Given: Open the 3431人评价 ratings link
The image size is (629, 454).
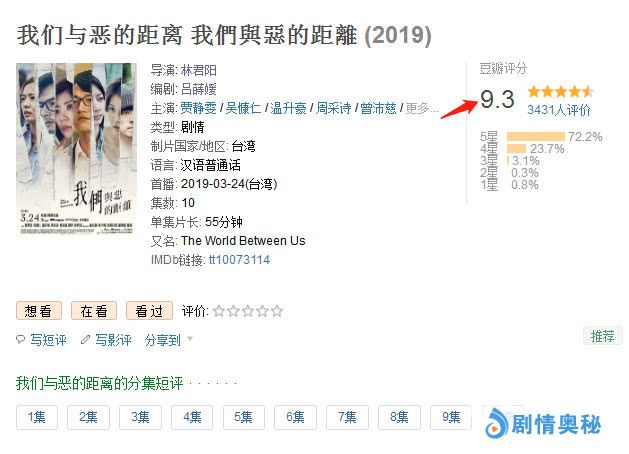Looking at the screenshot, I should coord(559,110).
